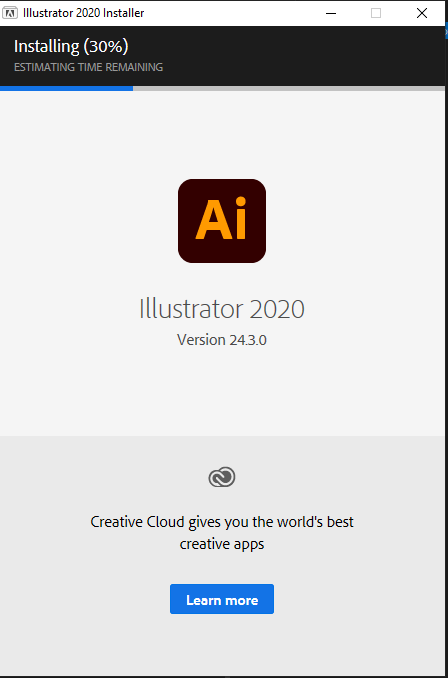448x678 pixels.
Task: Click the 'Installing (30%)' status text
Action: [71, 46]
